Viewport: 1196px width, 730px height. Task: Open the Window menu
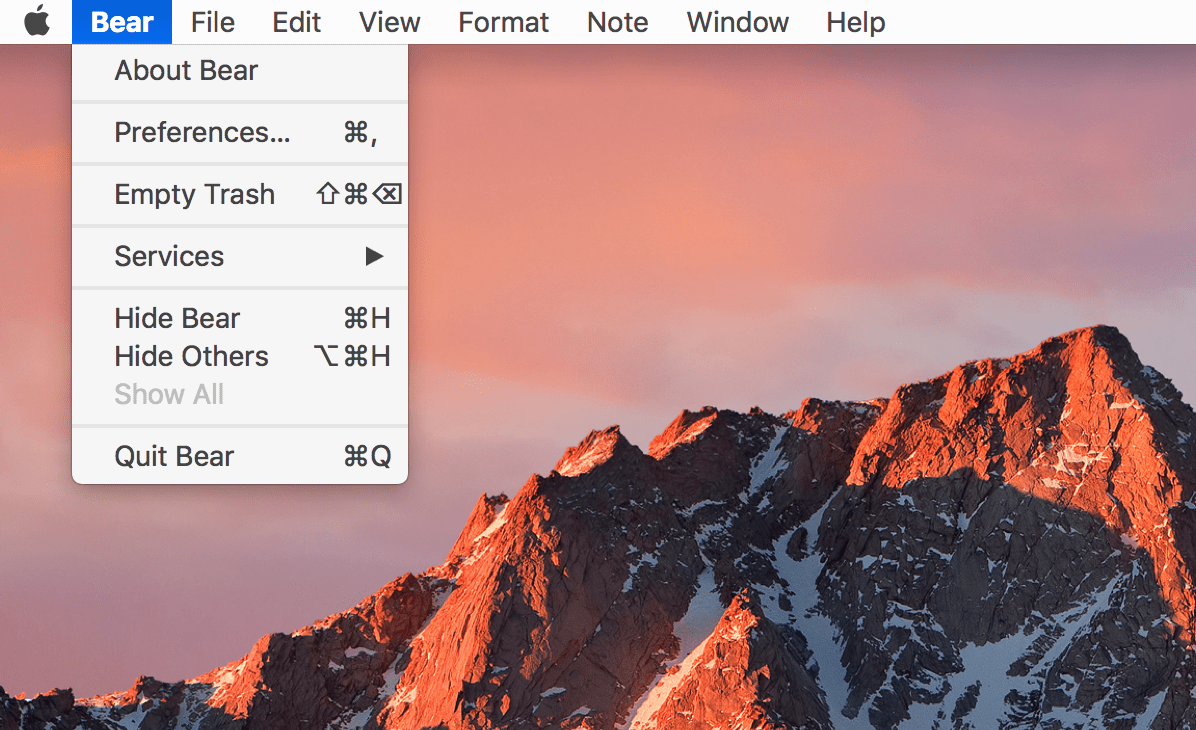(x=737, y=22)
